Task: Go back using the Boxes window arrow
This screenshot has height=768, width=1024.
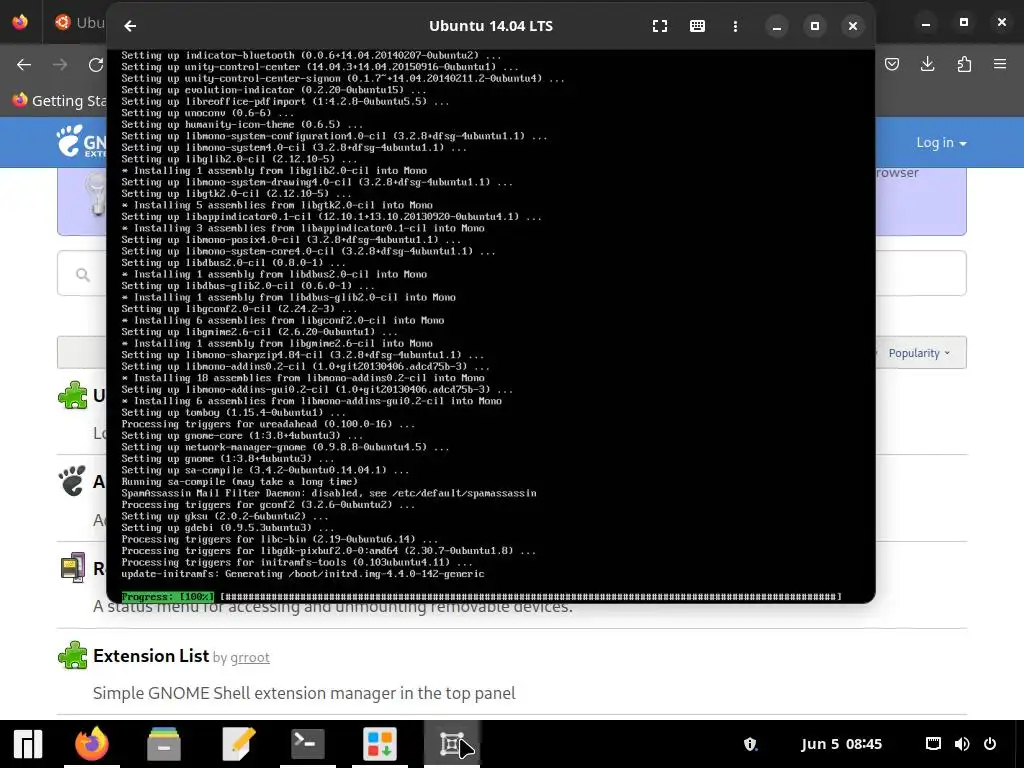Action: click(x=130, y=26)
